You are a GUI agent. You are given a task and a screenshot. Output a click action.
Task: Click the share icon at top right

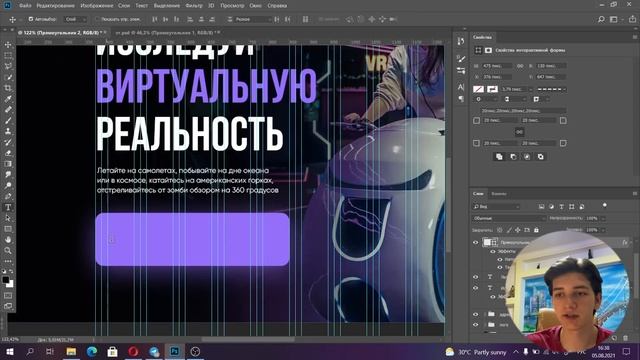pos(632,19)
